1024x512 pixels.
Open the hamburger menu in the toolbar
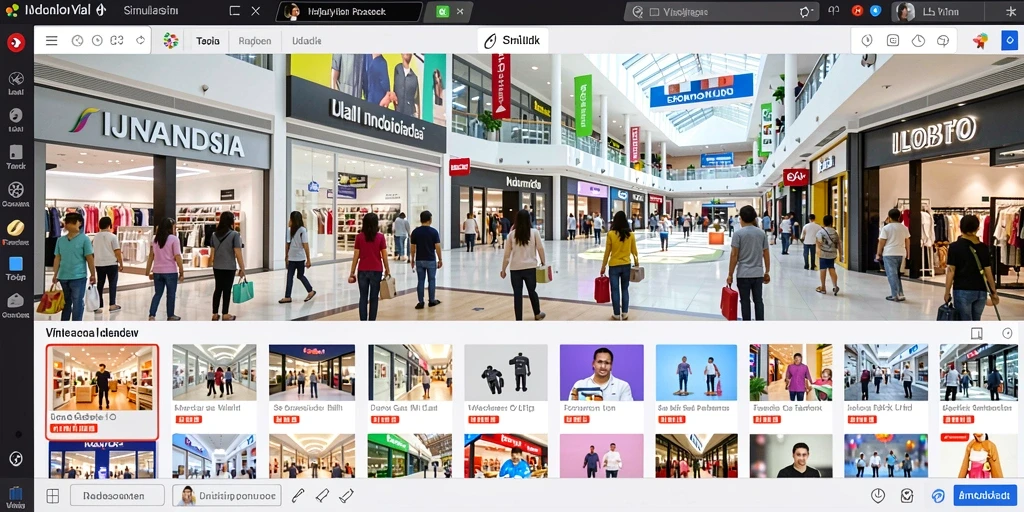coord(52,40)
